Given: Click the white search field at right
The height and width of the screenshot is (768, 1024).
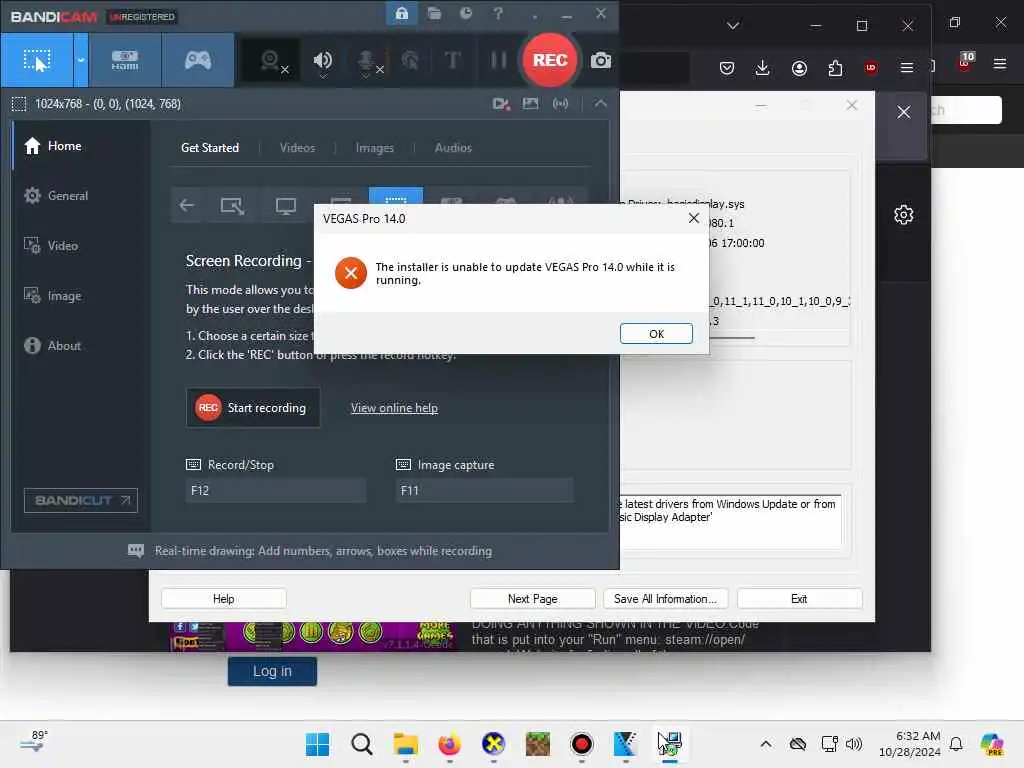Looking at the screenshot, I should 966,110.
